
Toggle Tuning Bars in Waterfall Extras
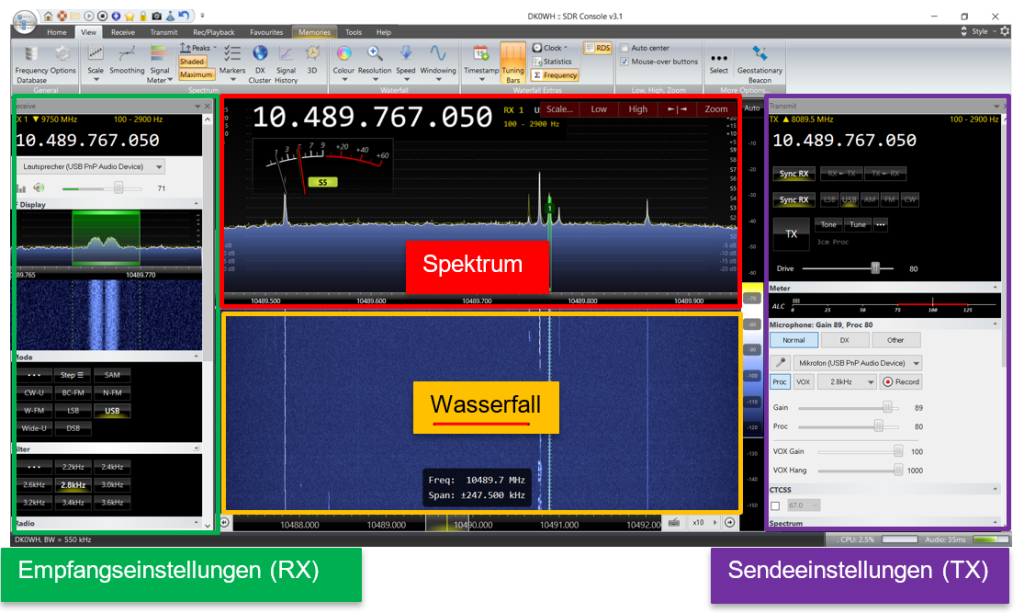[513, 63]
